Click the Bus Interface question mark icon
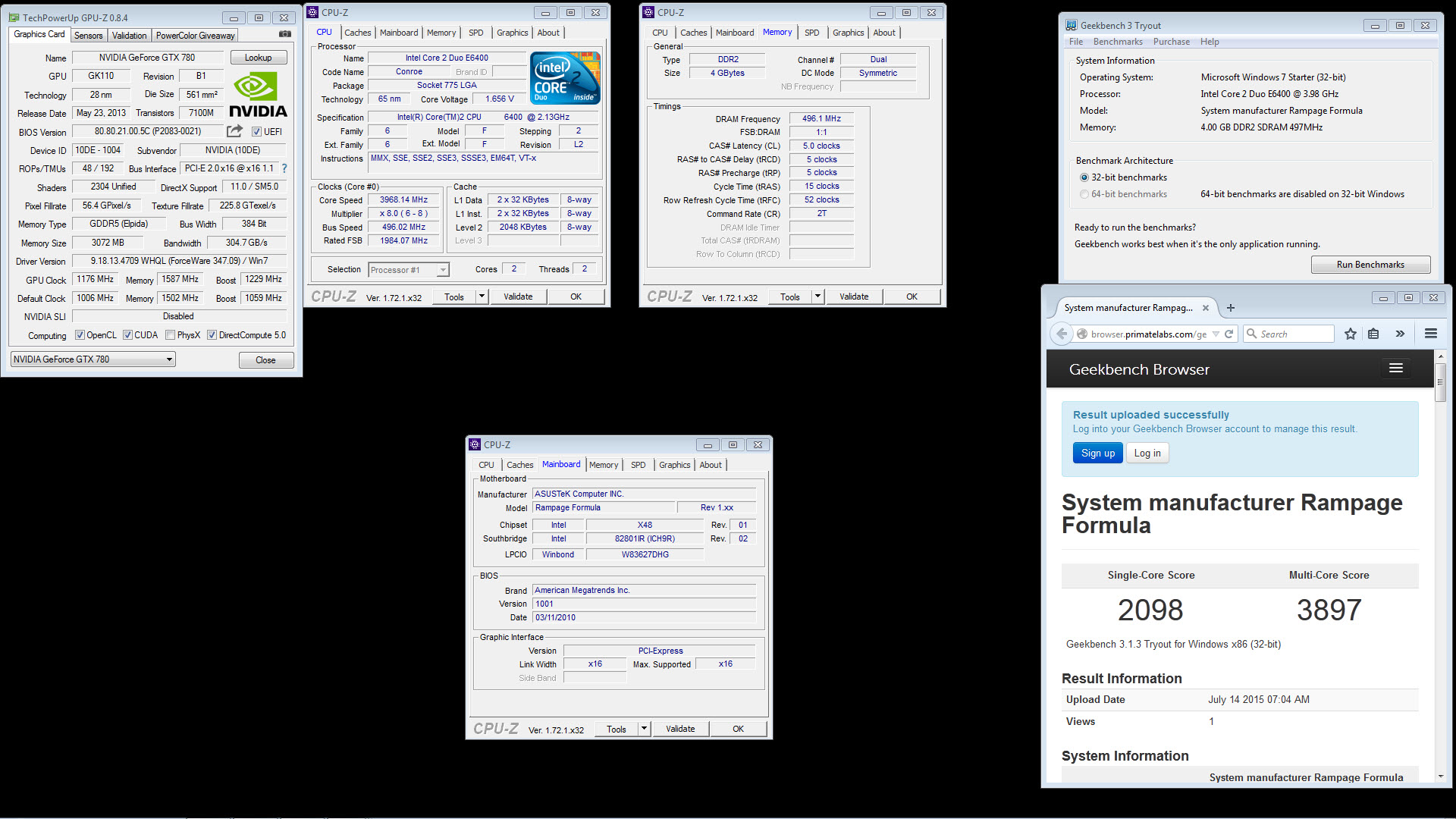This screenshot has height=819, width=1456. click(x=284, y=168)
